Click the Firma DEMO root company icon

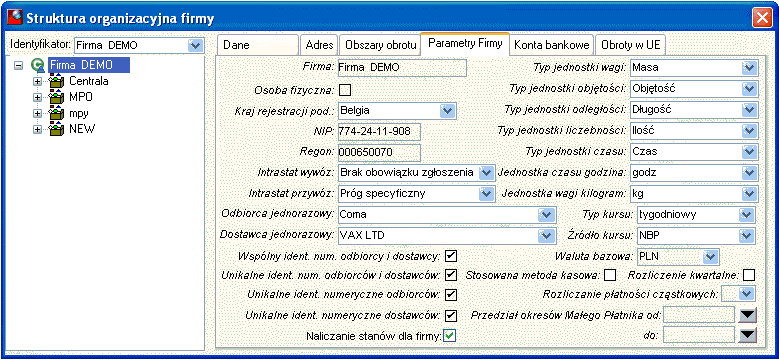[x=37, y=66]
